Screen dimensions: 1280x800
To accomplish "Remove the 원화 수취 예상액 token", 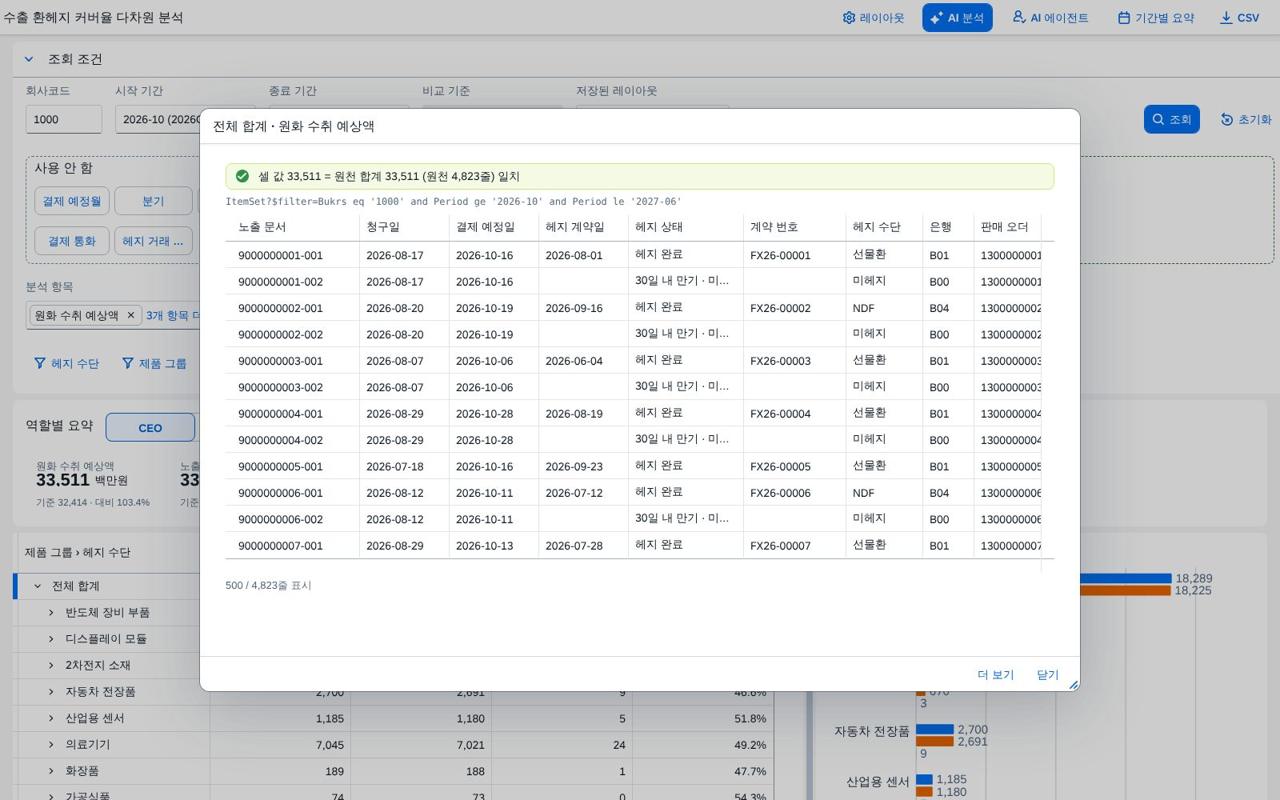I will point(130,315).
